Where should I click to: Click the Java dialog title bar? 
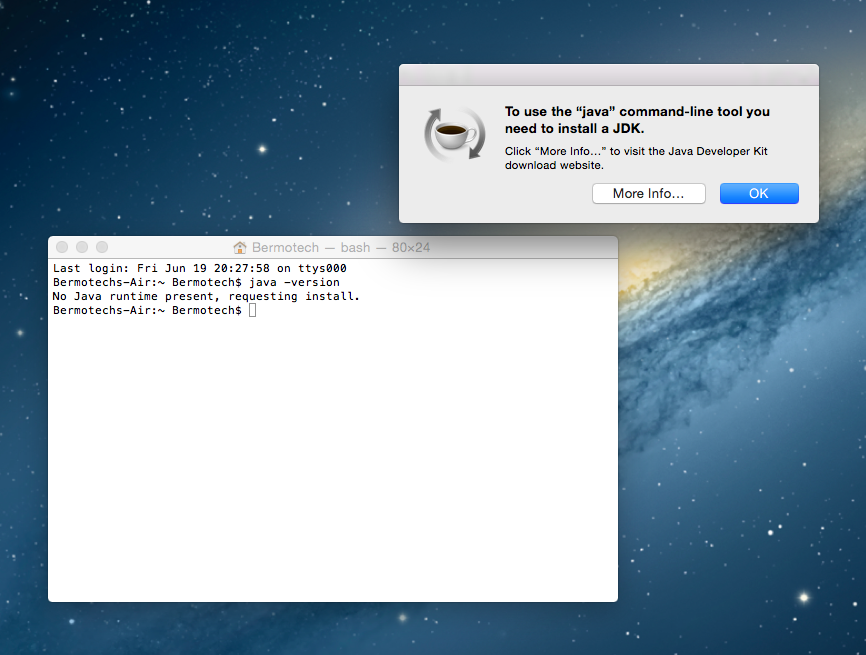[x=609, y=75]
